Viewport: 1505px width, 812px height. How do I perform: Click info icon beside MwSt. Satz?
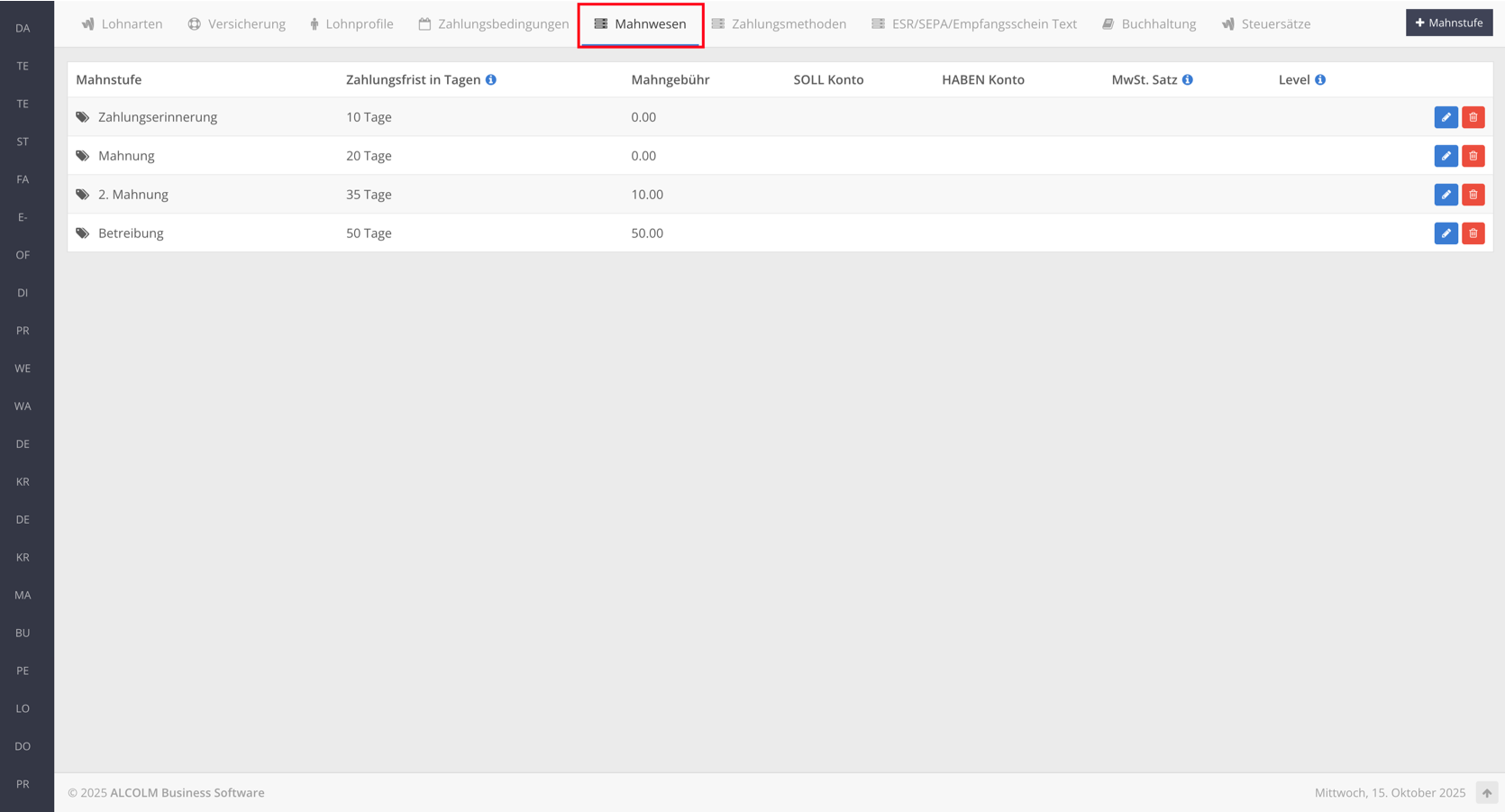coord(1188,80)
